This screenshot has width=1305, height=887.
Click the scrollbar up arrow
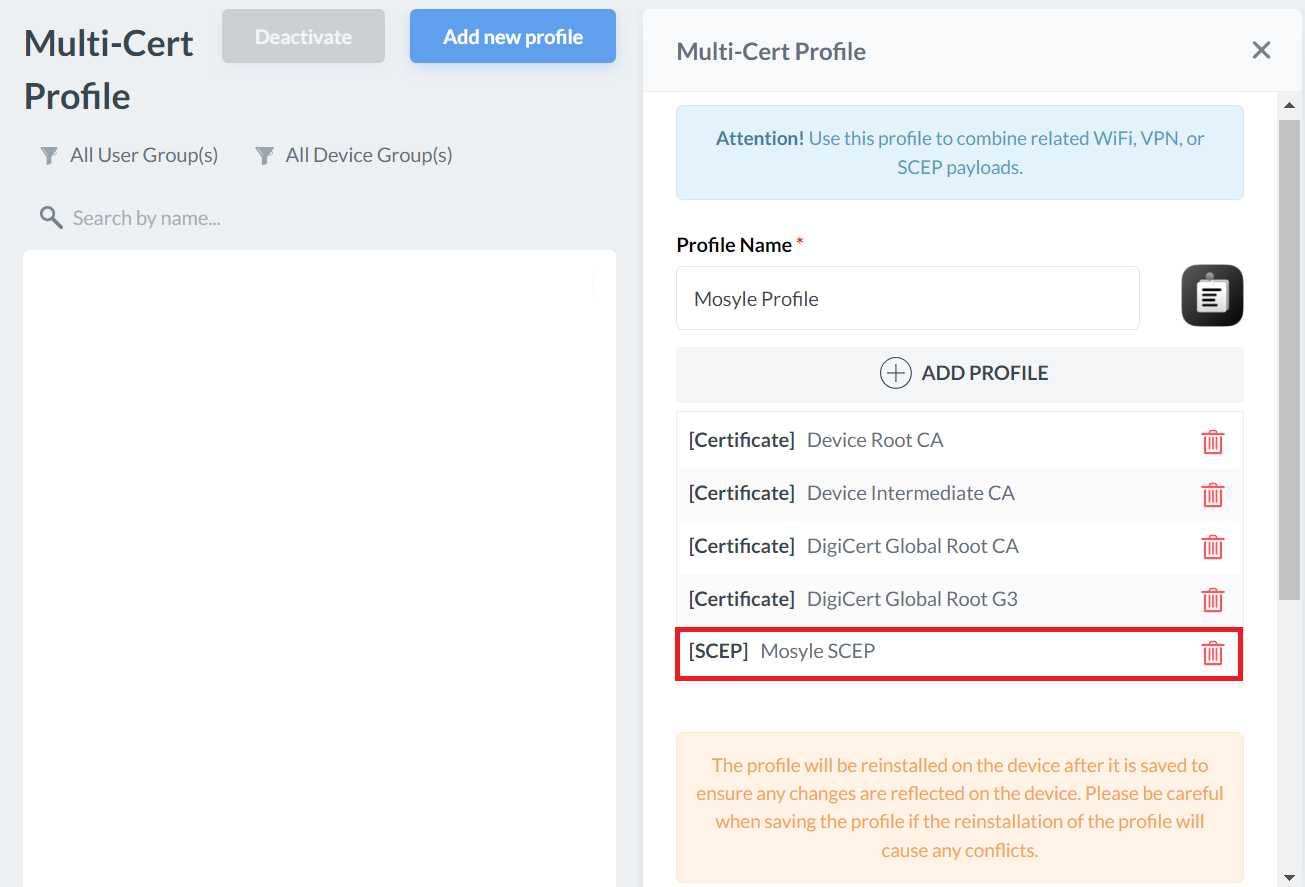(1289, 105)
